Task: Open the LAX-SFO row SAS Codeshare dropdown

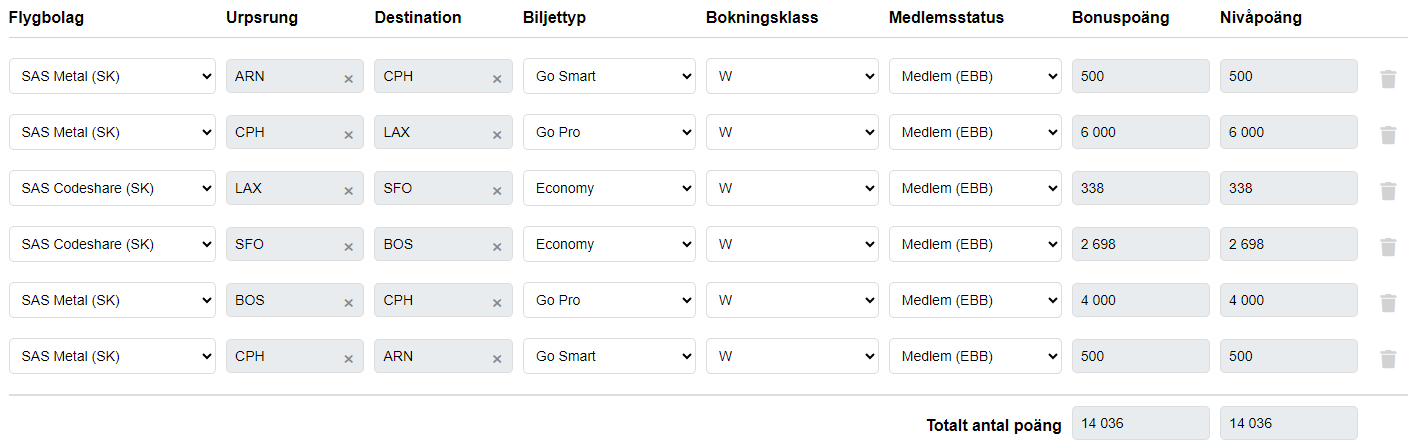Action: tap(112, 188)
